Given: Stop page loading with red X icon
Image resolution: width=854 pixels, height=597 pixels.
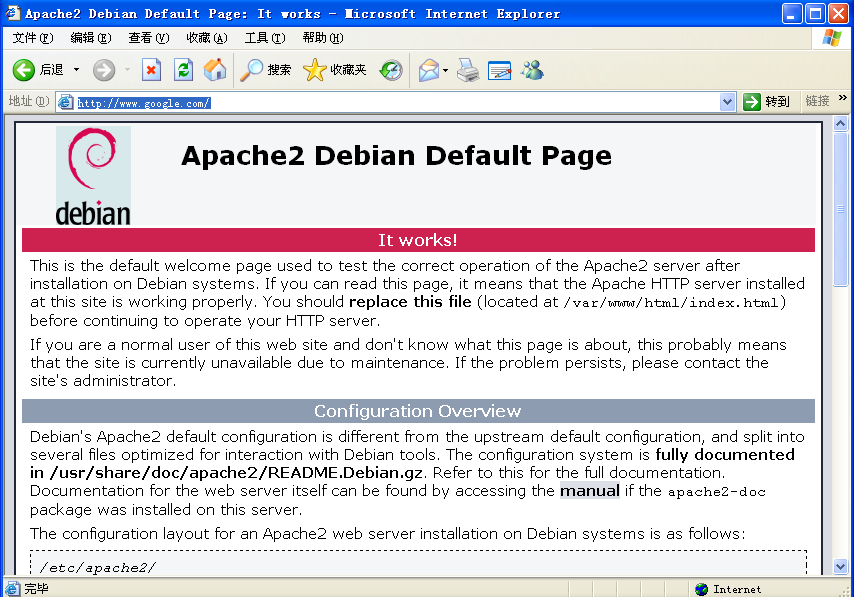Looking at the screenshot, I should 151,70.
